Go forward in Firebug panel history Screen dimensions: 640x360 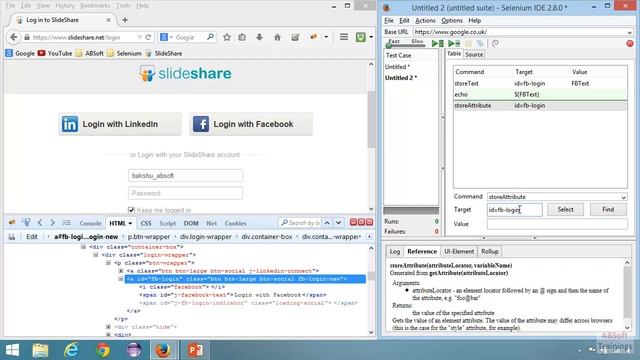tap(52, 222)
